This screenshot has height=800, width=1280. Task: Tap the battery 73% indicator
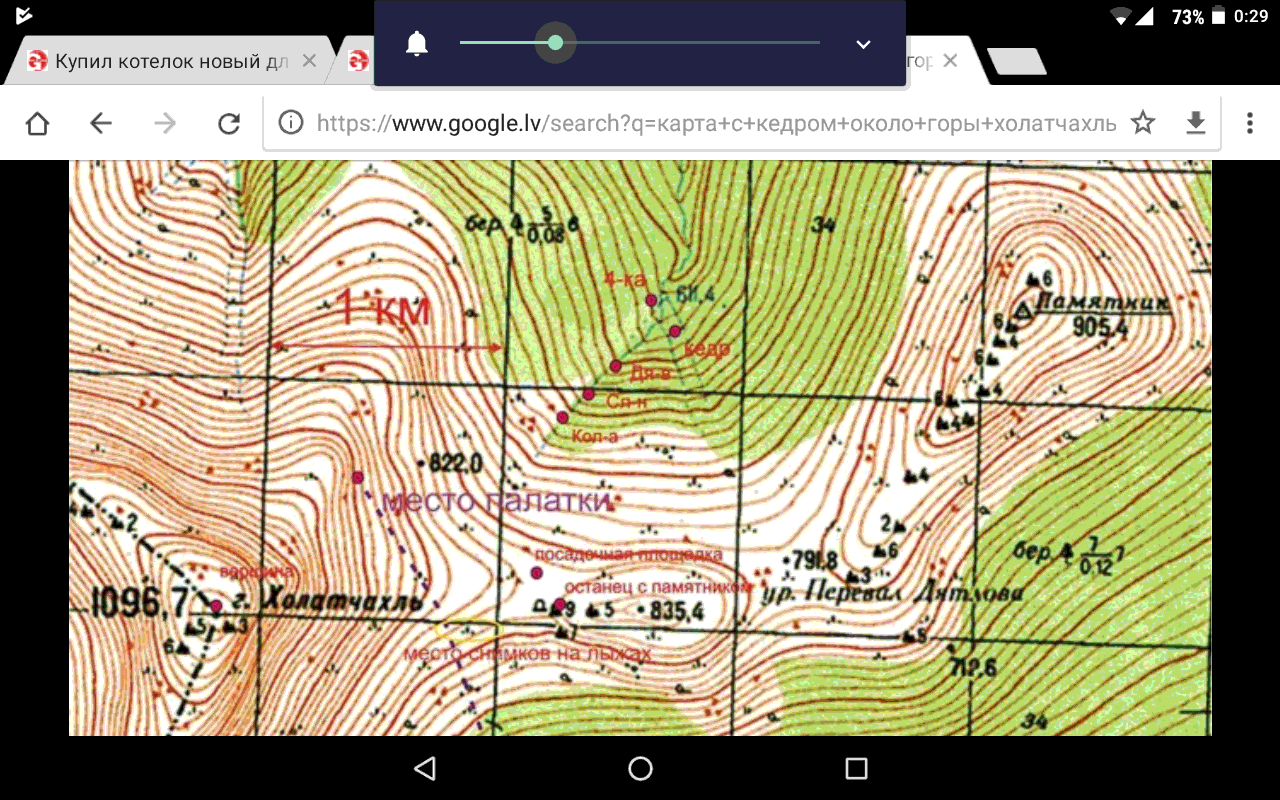[x=1196, y=16]
